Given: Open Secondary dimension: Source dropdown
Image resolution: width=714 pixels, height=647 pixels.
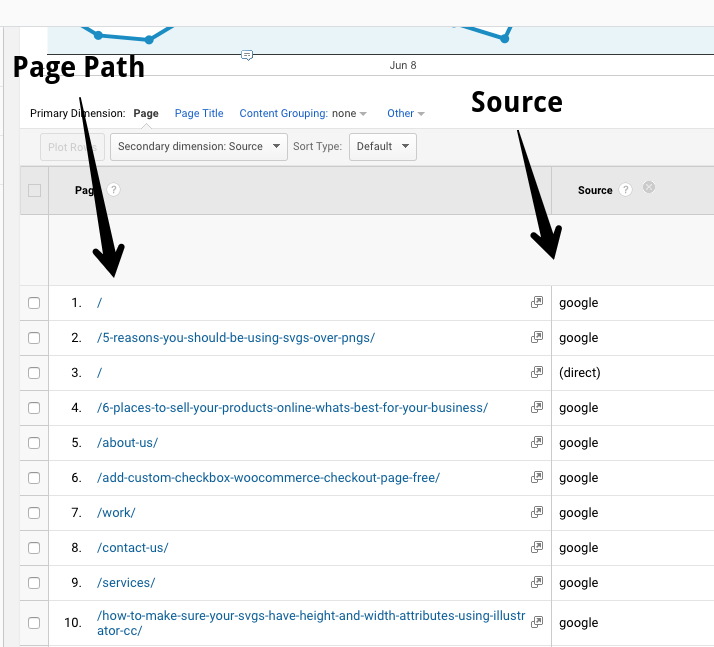Looking at the screenshot, I should [x=198, y=147].
